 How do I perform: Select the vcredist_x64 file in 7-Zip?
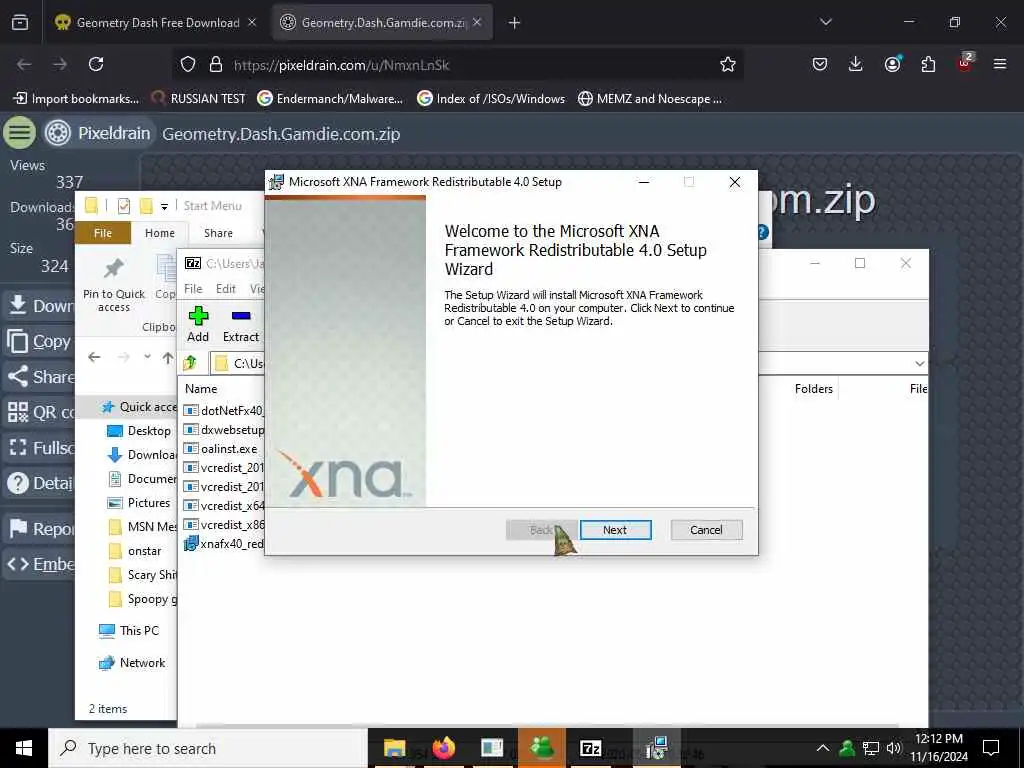coord(223,505)
